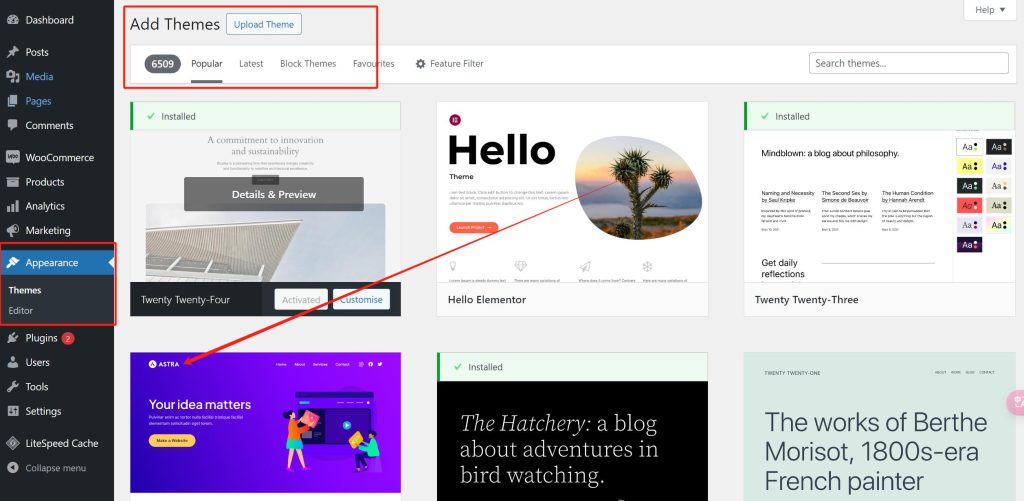Click the Search themes input field
This screenshot has width=1024, height=501.
pyautogui.click(x=908, y=63)
